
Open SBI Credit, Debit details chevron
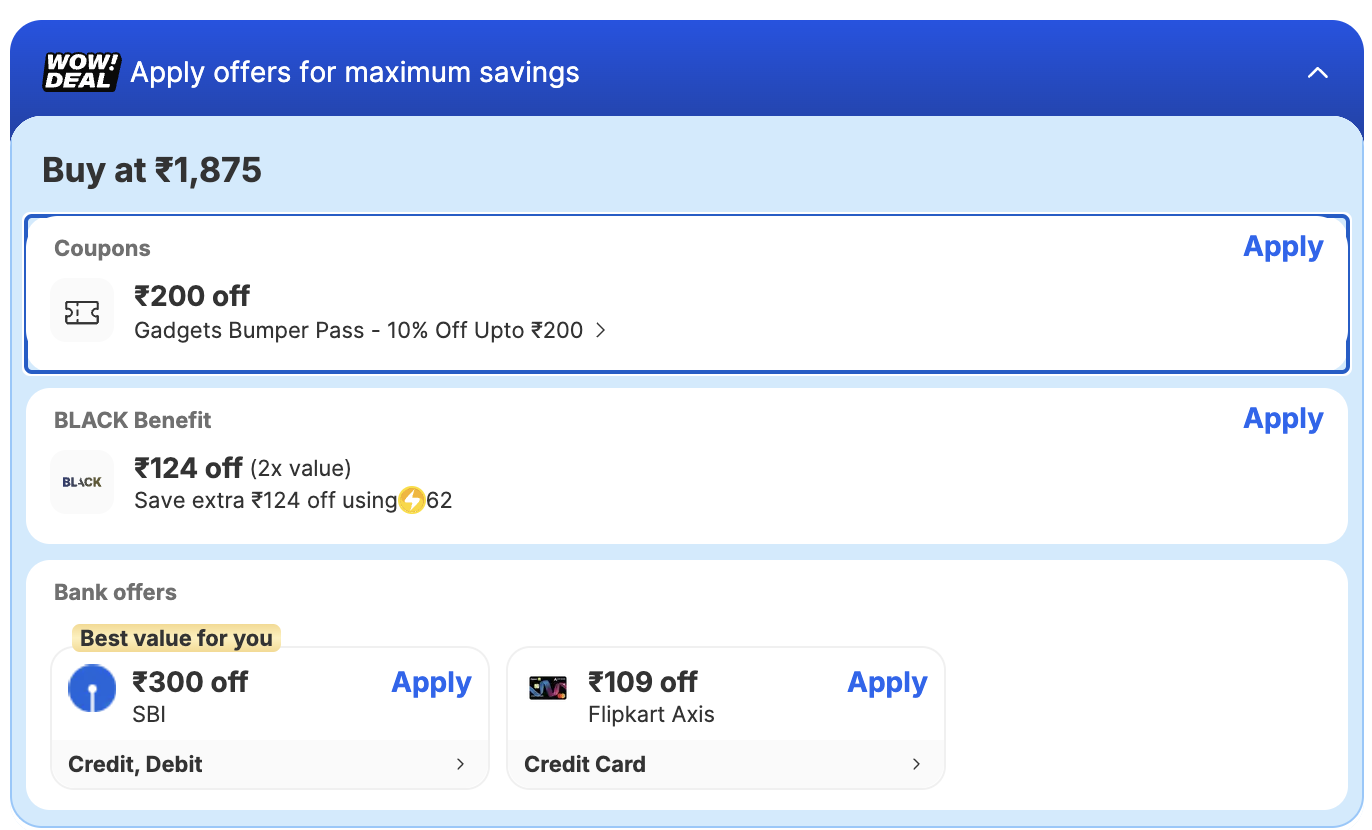pos(461,764)
